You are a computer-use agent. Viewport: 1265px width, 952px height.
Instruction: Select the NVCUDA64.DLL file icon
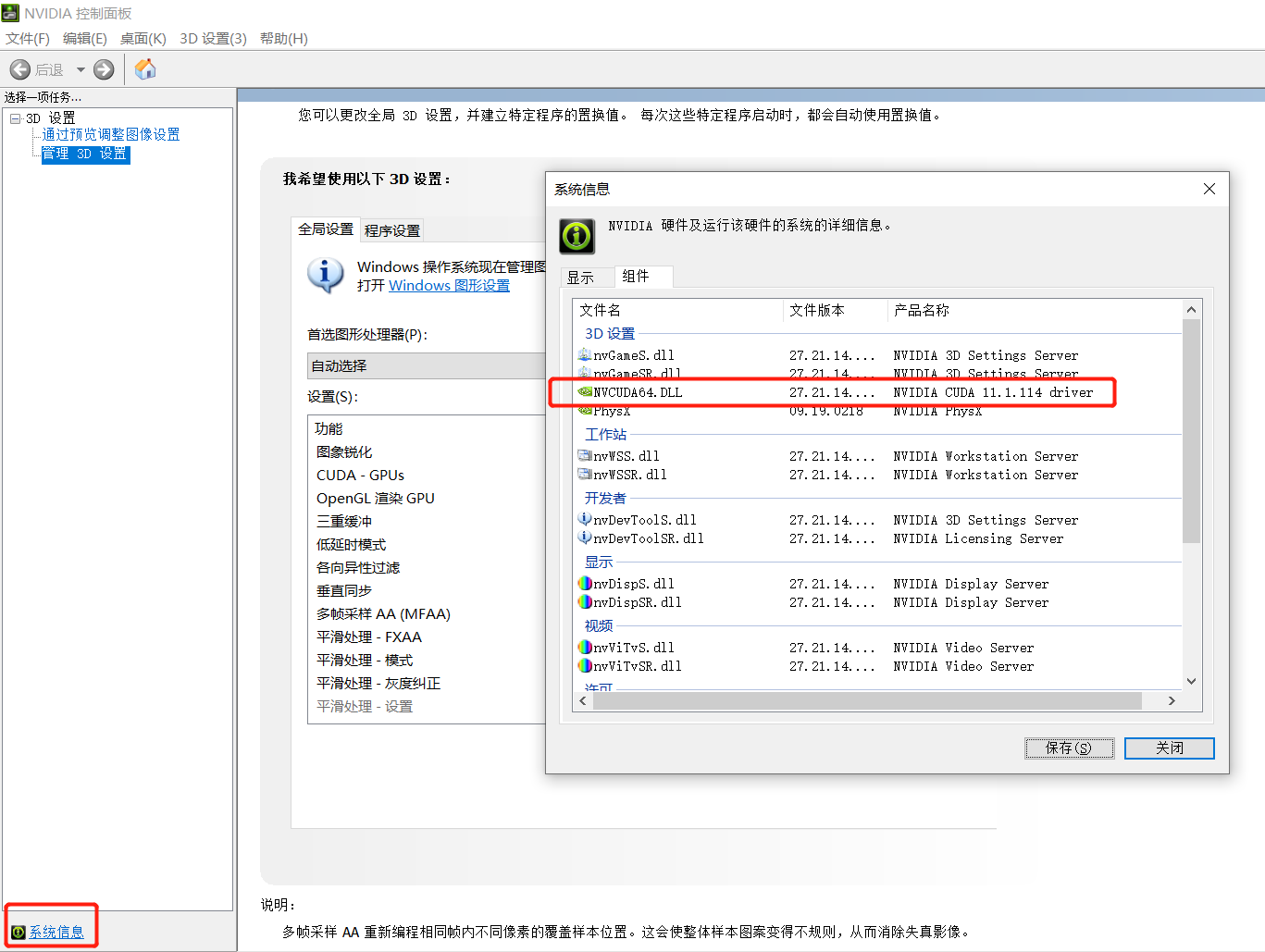[585, 392]
